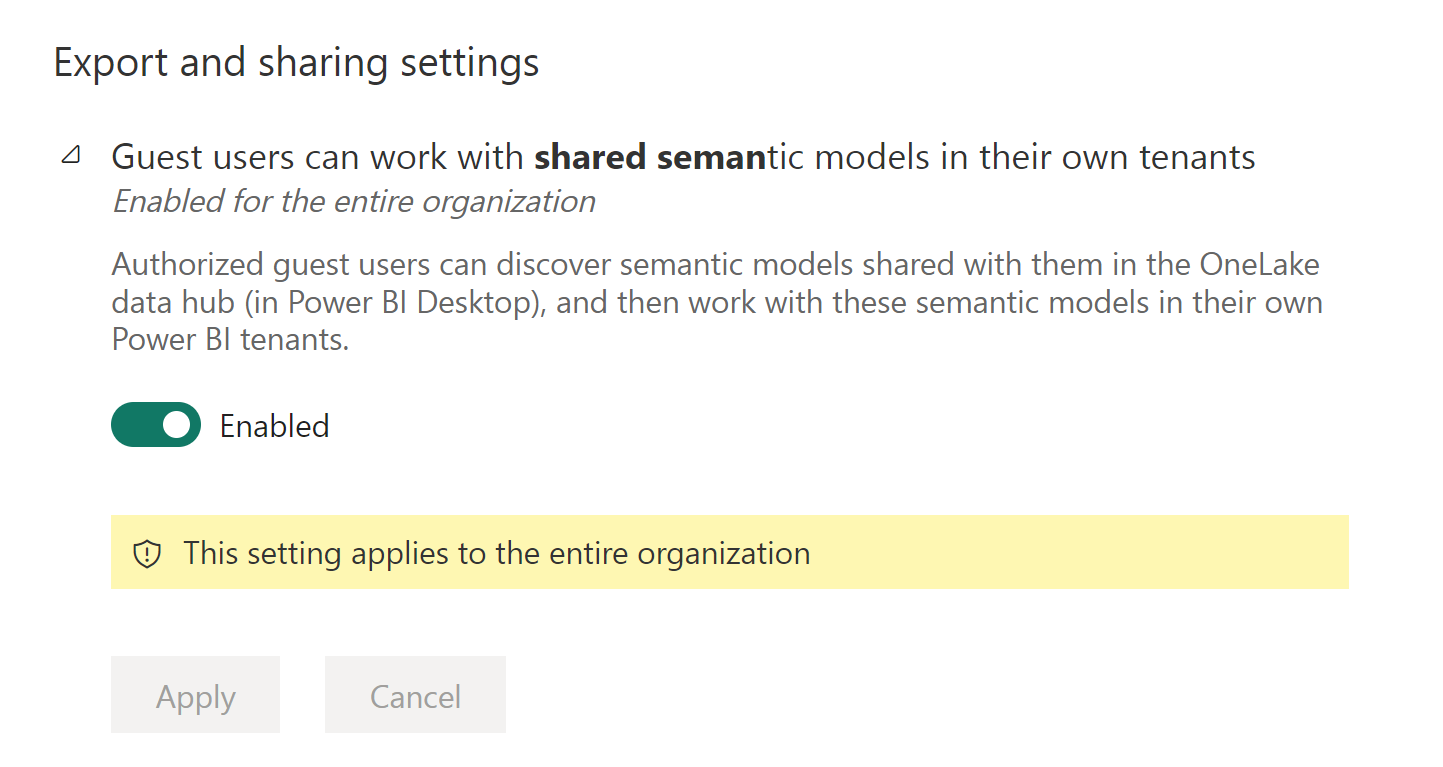Disable the guest users semantic models setting

point(156,424)
